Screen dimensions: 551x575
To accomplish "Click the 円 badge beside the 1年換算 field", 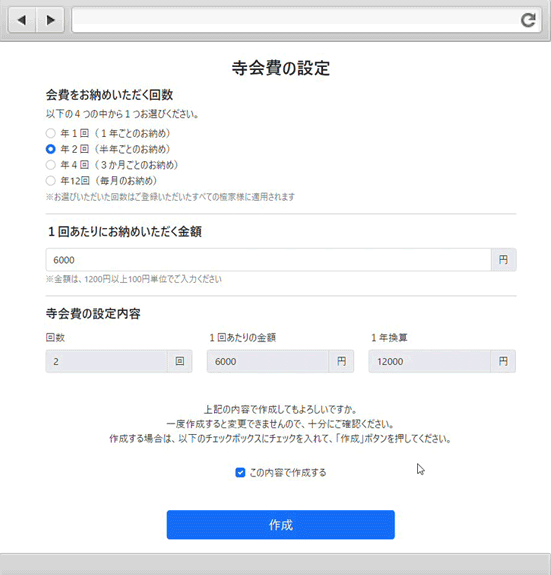I will [503, 361].
